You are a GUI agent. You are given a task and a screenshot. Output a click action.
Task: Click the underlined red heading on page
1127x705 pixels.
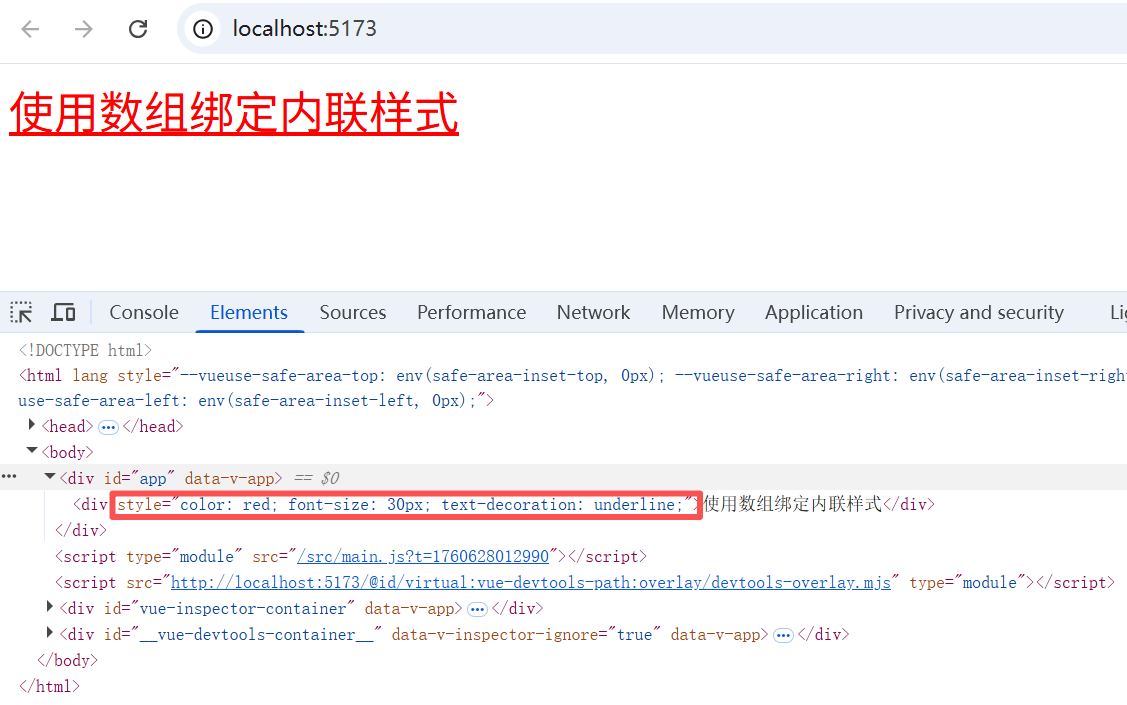pos(234,113)
